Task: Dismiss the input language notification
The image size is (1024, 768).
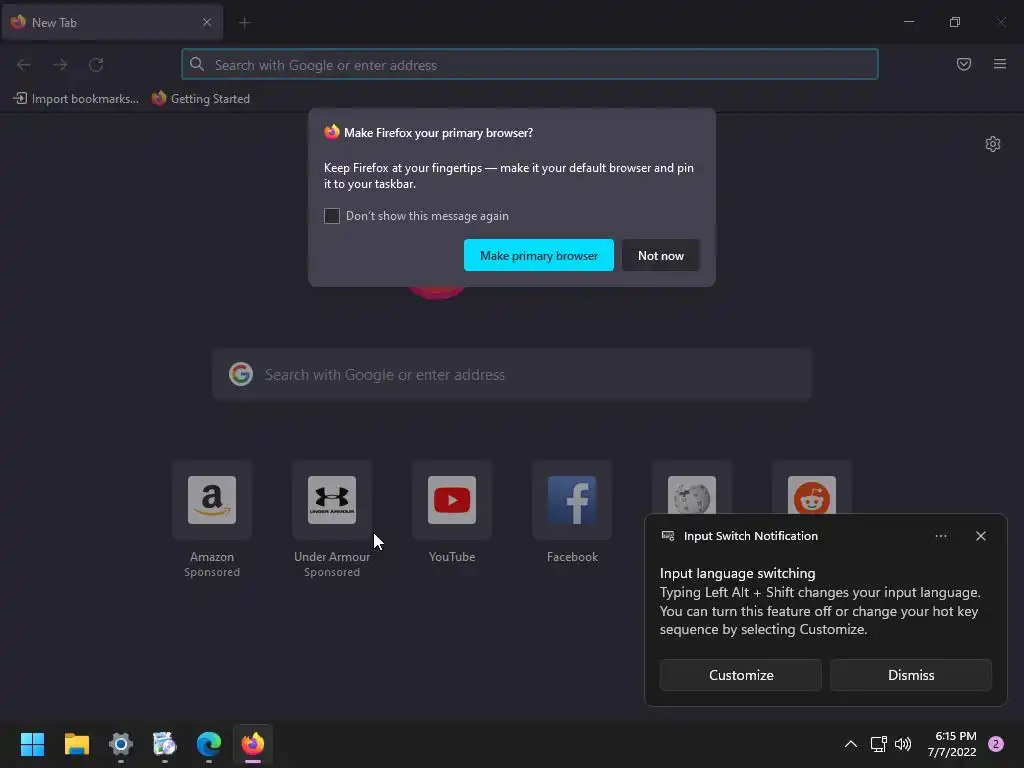Action: 910,675
